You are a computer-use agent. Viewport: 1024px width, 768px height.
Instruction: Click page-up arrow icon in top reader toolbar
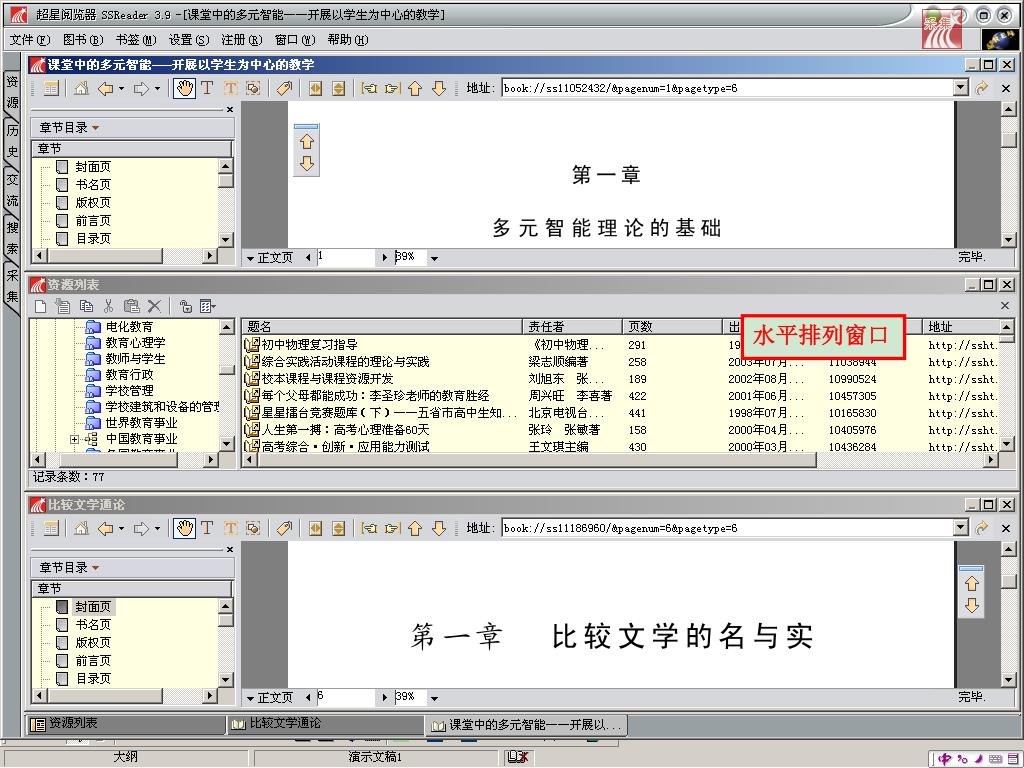coord(415,88)
